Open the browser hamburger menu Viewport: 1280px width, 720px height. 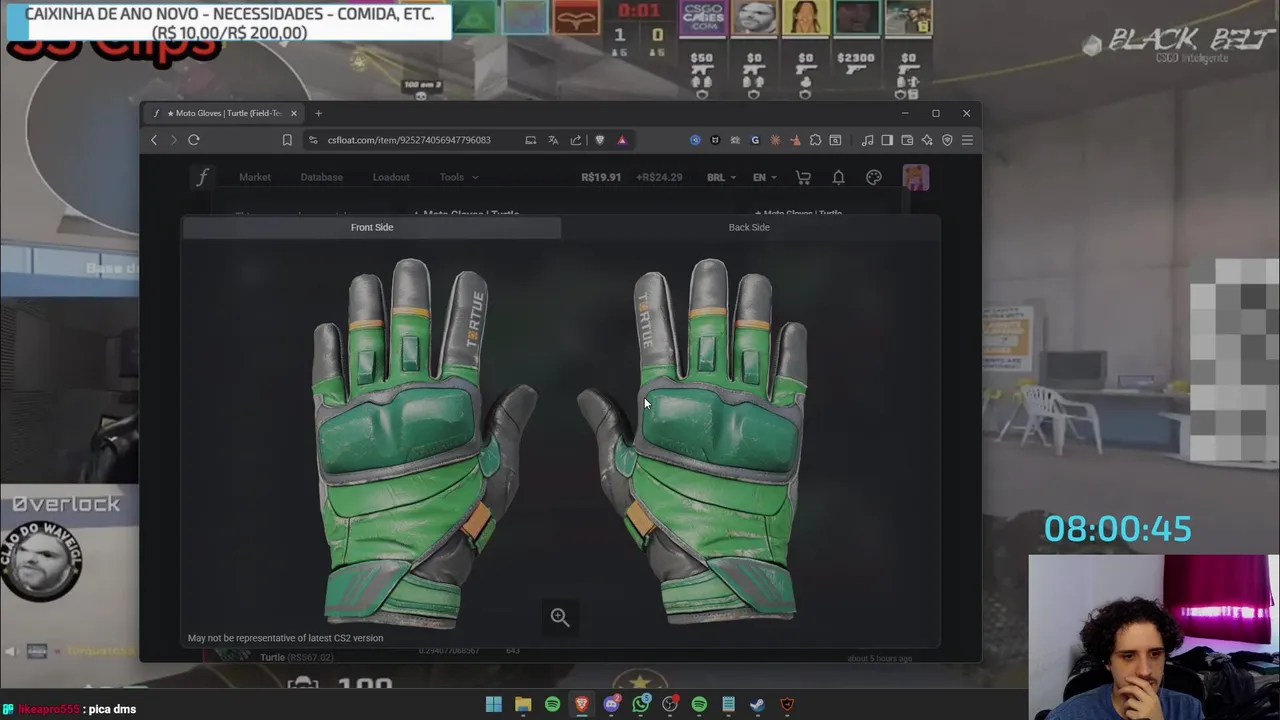coord(967,140)
